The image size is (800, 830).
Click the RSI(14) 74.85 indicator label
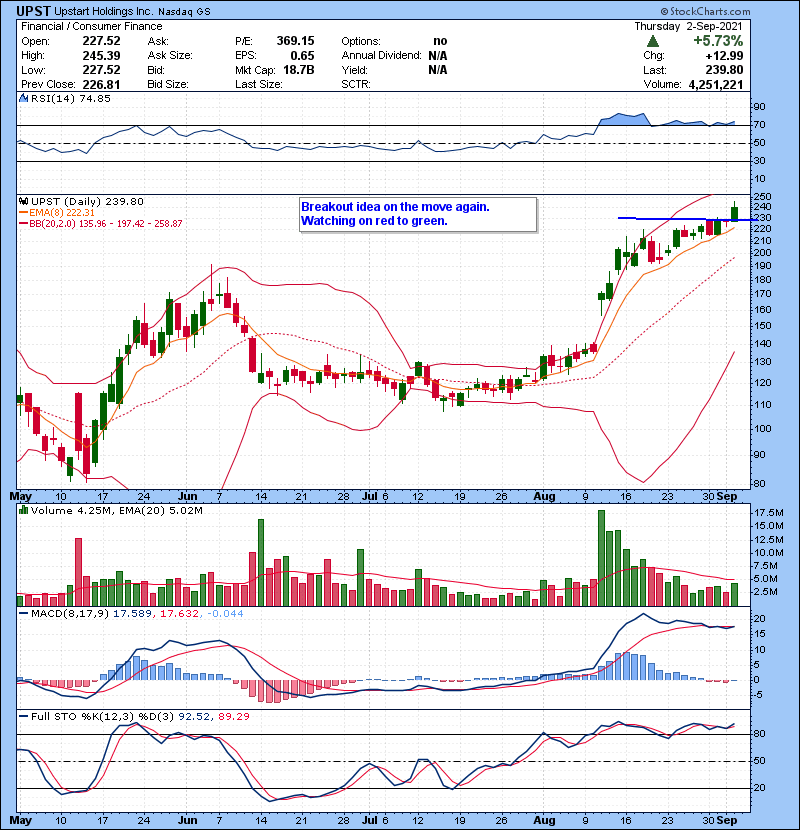(71, 98)
